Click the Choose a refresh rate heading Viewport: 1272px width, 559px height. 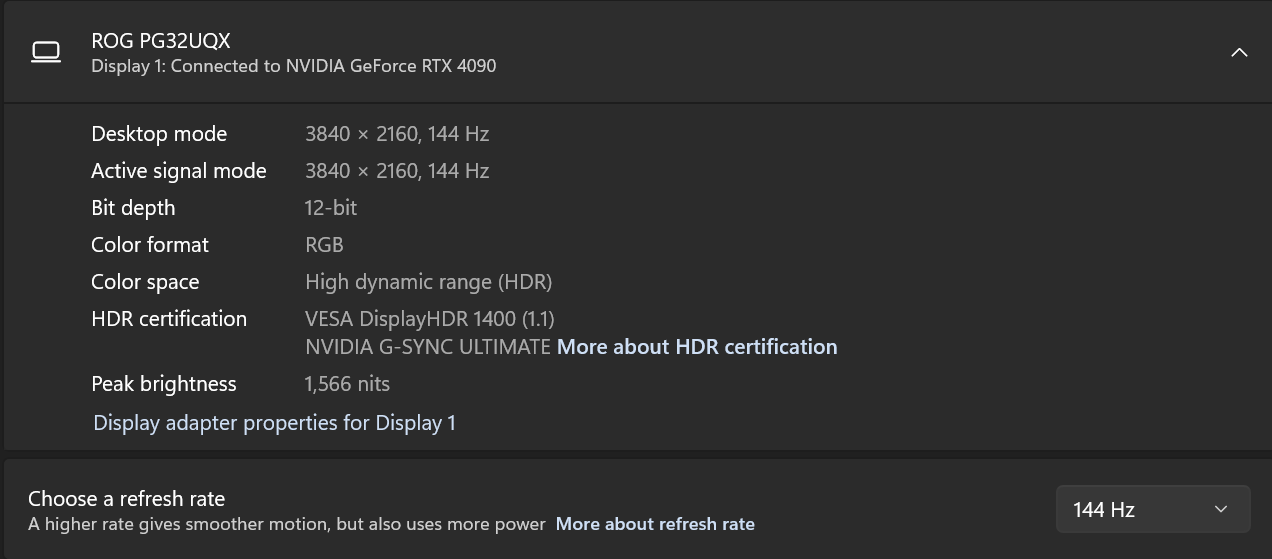click(127, 499)
